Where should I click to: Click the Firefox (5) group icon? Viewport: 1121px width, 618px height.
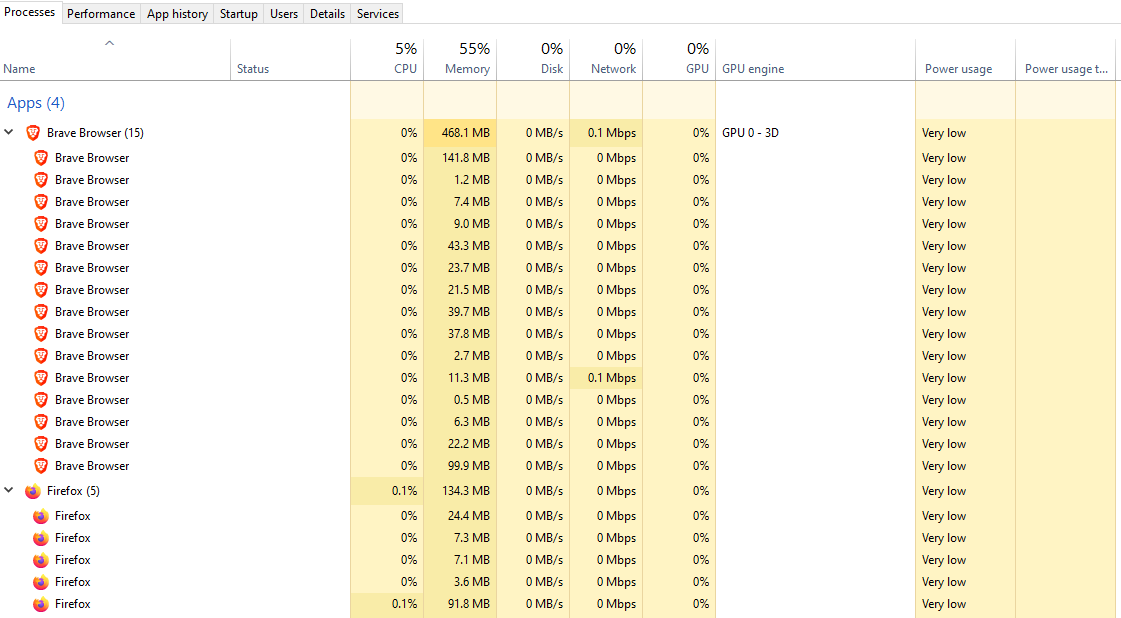pyautogui.click(x=33, y=491)
